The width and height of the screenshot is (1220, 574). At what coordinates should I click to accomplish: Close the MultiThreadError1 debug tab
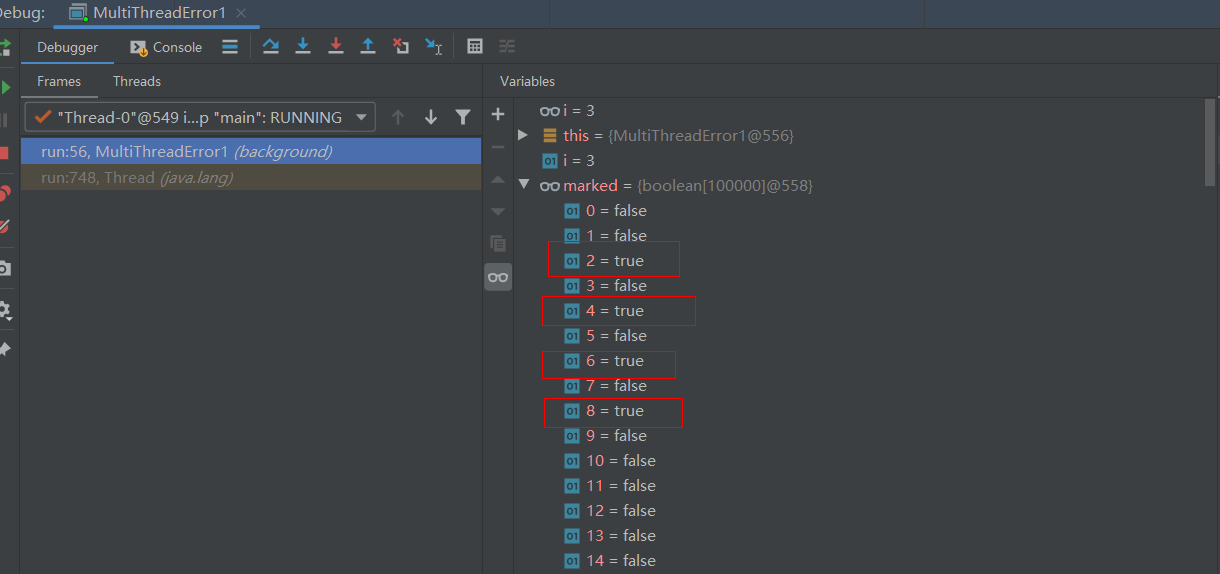(x=241, y=13)
